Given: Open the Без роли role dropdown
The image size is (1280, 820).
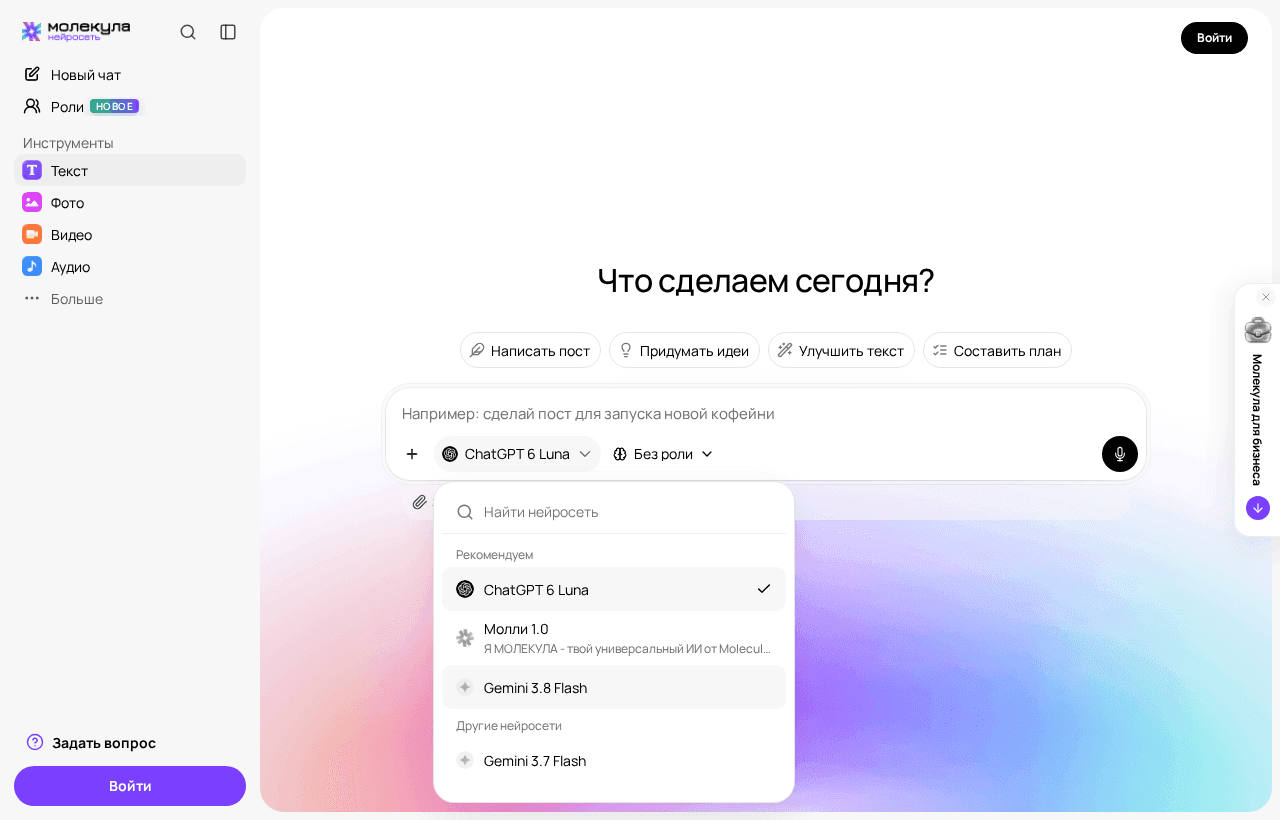Looking at the screenshot, I should (x=663, y=454).
